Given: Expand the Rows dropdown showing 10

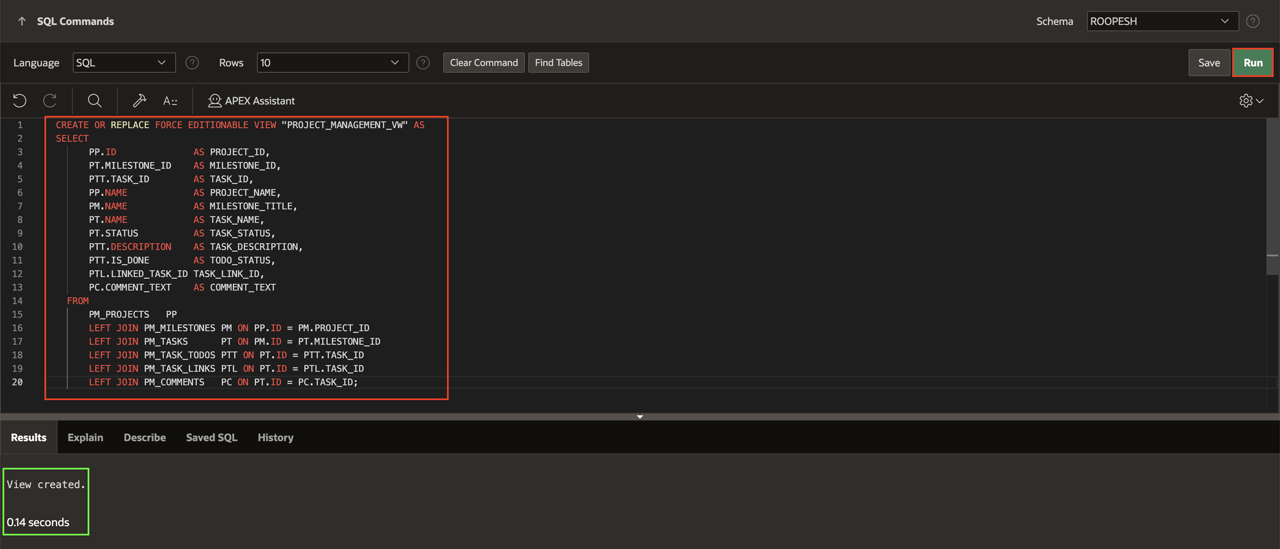Looking at the screenshot, I should 332,63.
